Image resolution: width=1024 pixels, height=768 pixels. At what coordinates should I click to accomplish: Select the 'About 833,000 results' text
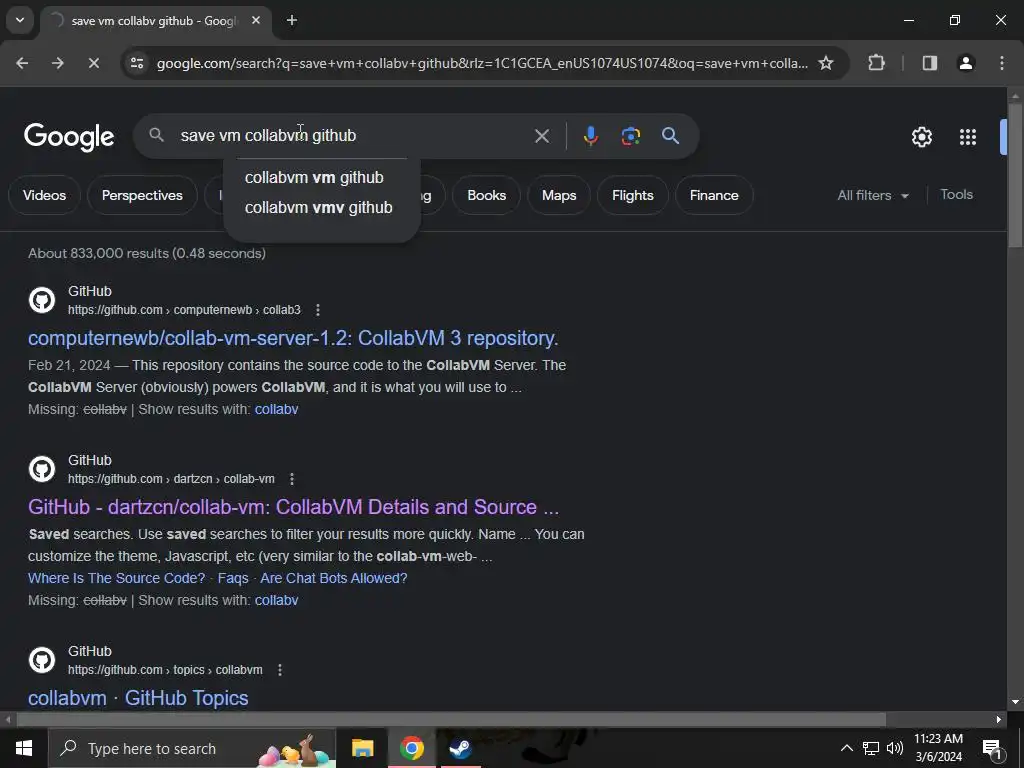coord(147,253)
